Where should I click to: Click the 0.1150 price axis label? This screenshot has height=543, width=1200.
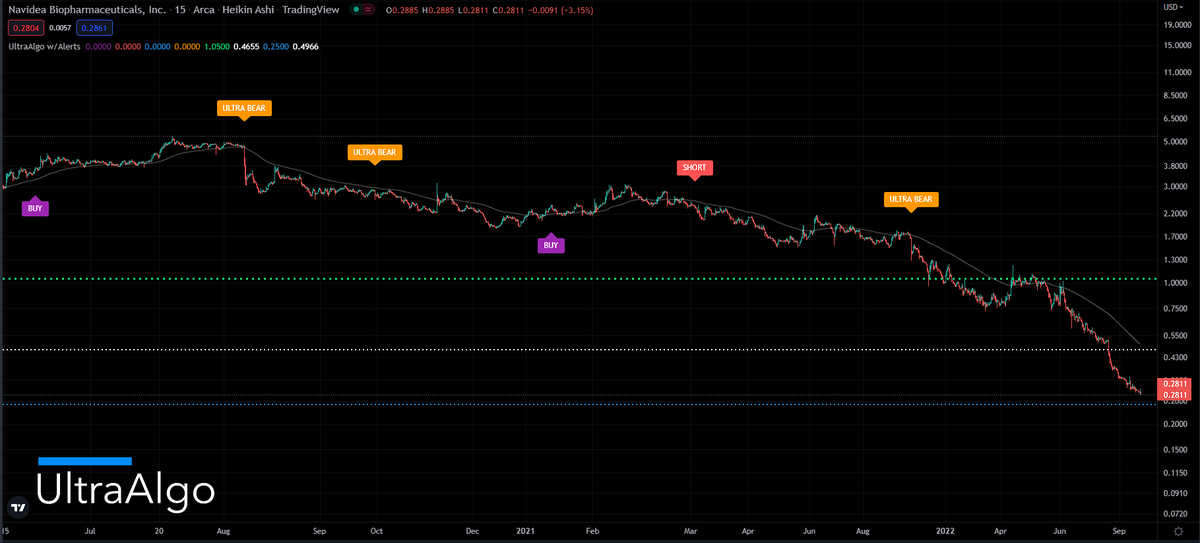[x=1176, y=471]
